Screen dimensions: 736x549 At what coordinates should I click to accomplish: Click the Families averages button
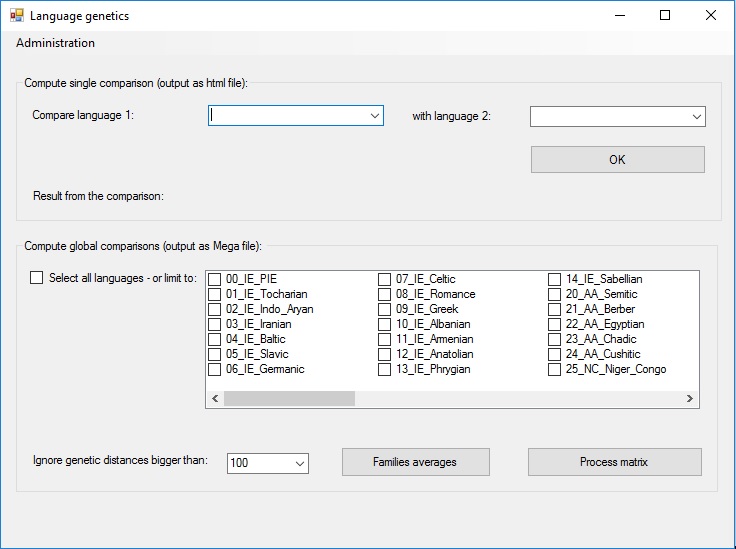(x=415, y=462)
